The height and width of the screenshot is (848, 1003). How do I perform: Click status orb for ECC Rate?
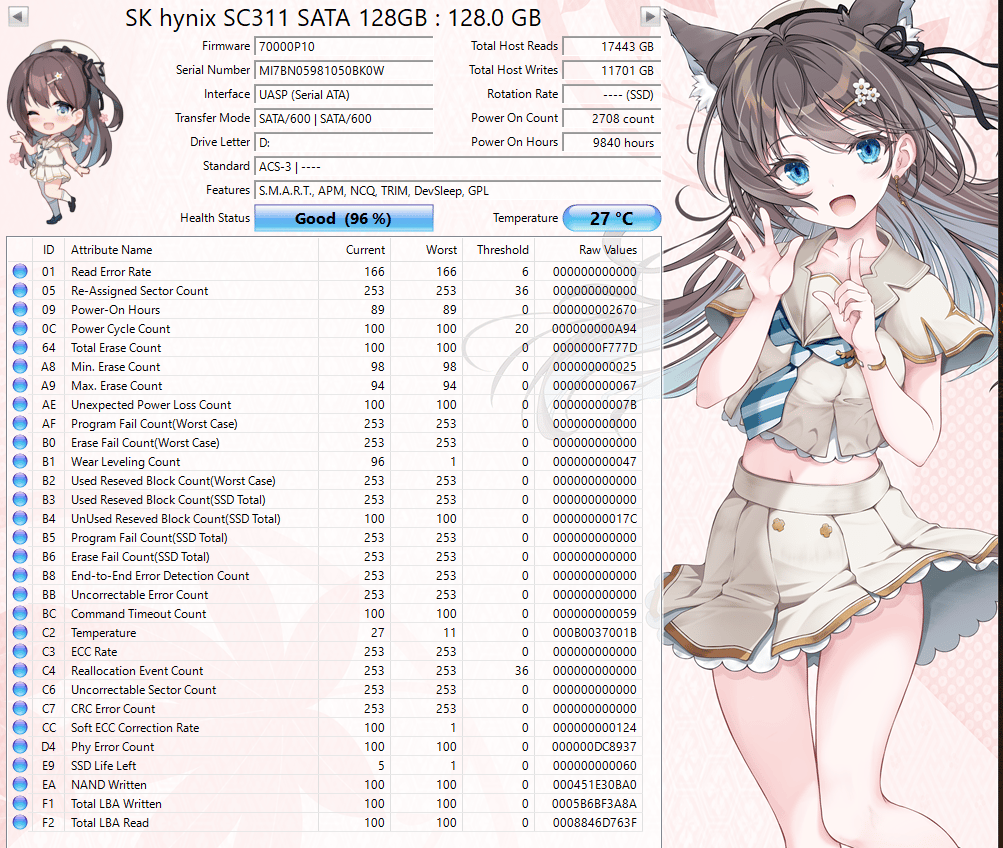click(x=20, y=651)
